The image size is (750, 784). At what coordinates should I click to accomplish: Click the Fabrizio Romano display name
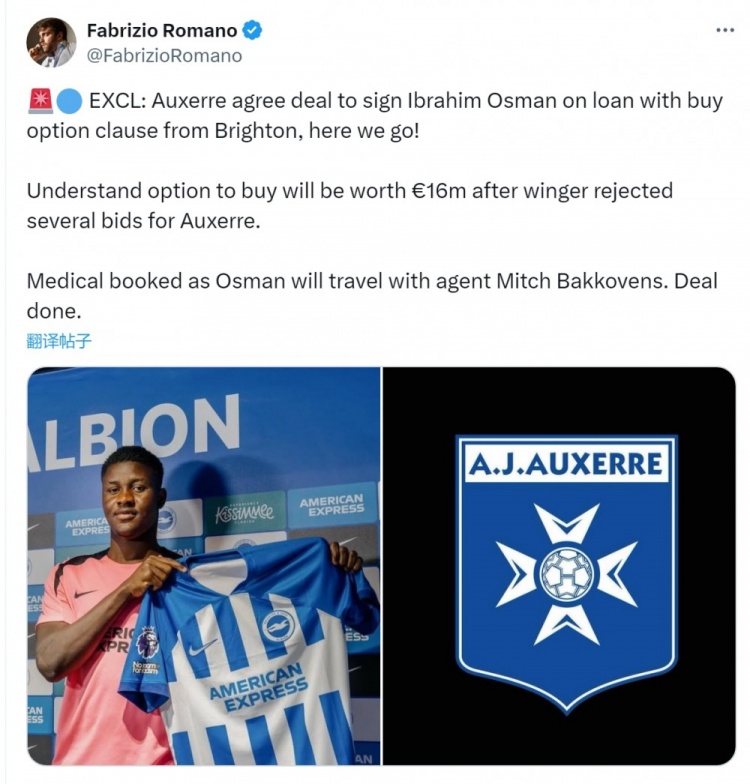pyautogui.click(x=162, y=30)
